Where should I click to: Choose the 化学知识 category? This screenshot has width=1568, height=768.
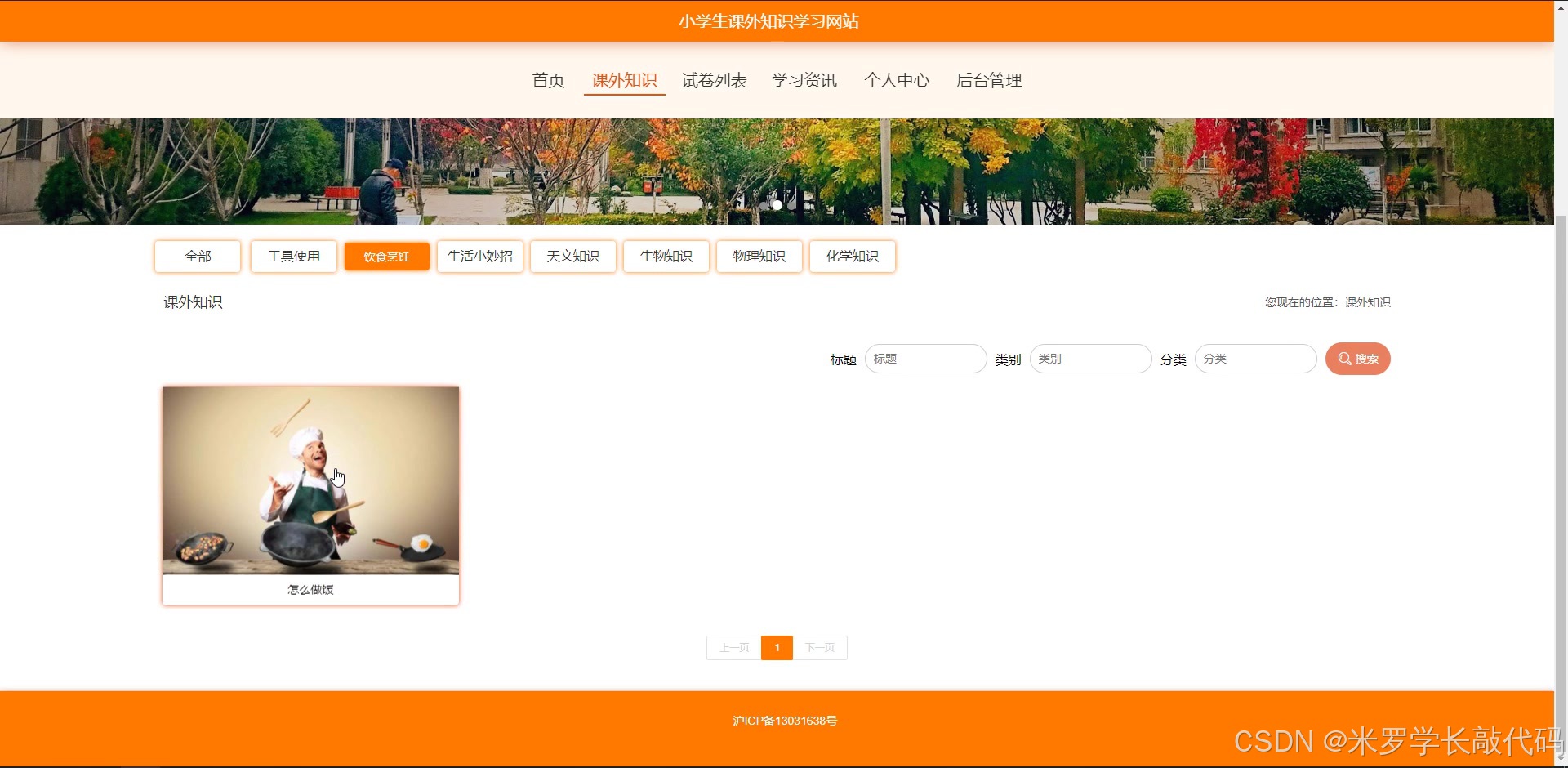(x=852, y=256)
